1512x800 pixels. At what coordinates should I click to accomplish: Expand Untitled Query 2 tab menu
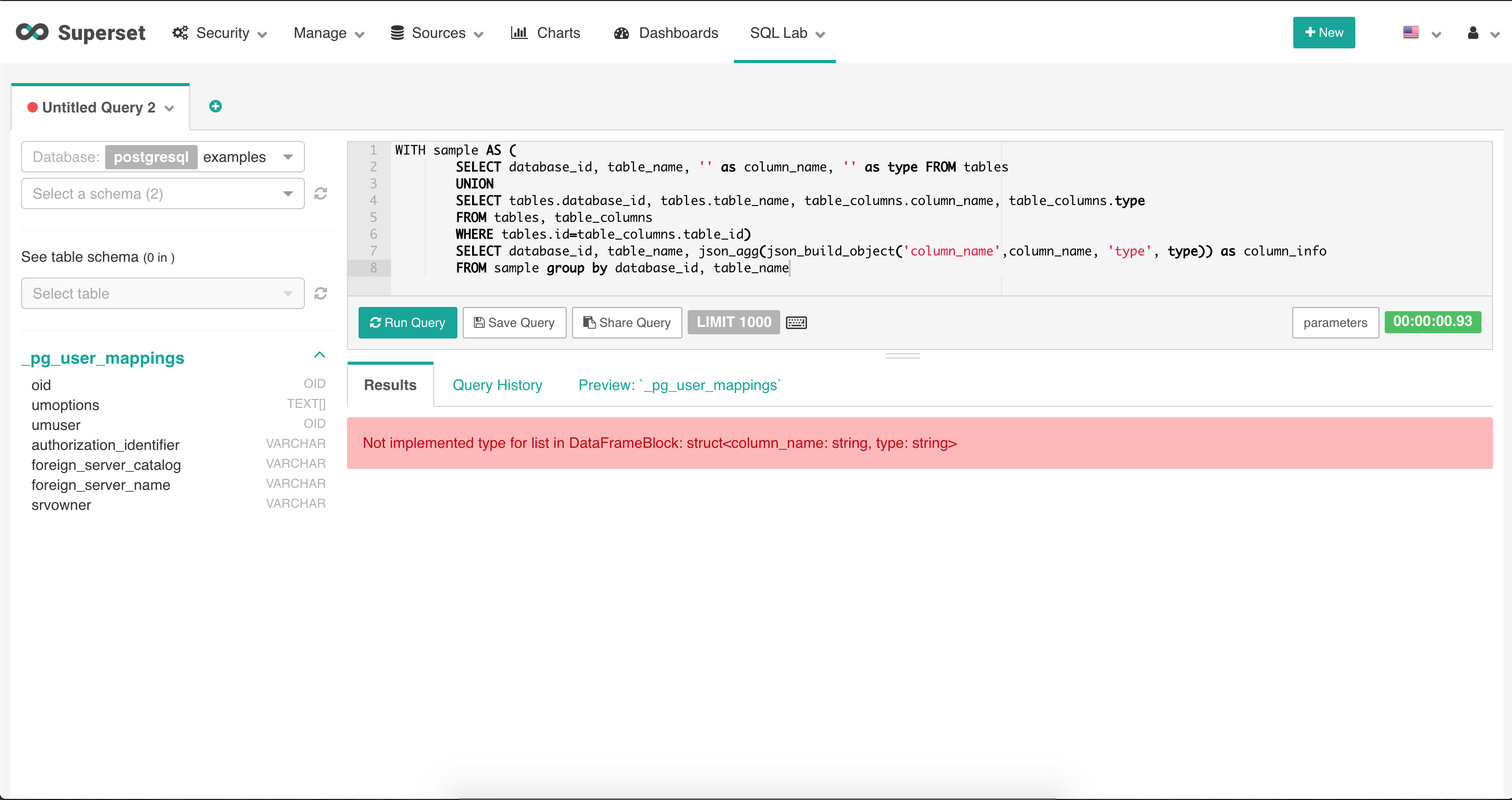[x=170, y=108]
